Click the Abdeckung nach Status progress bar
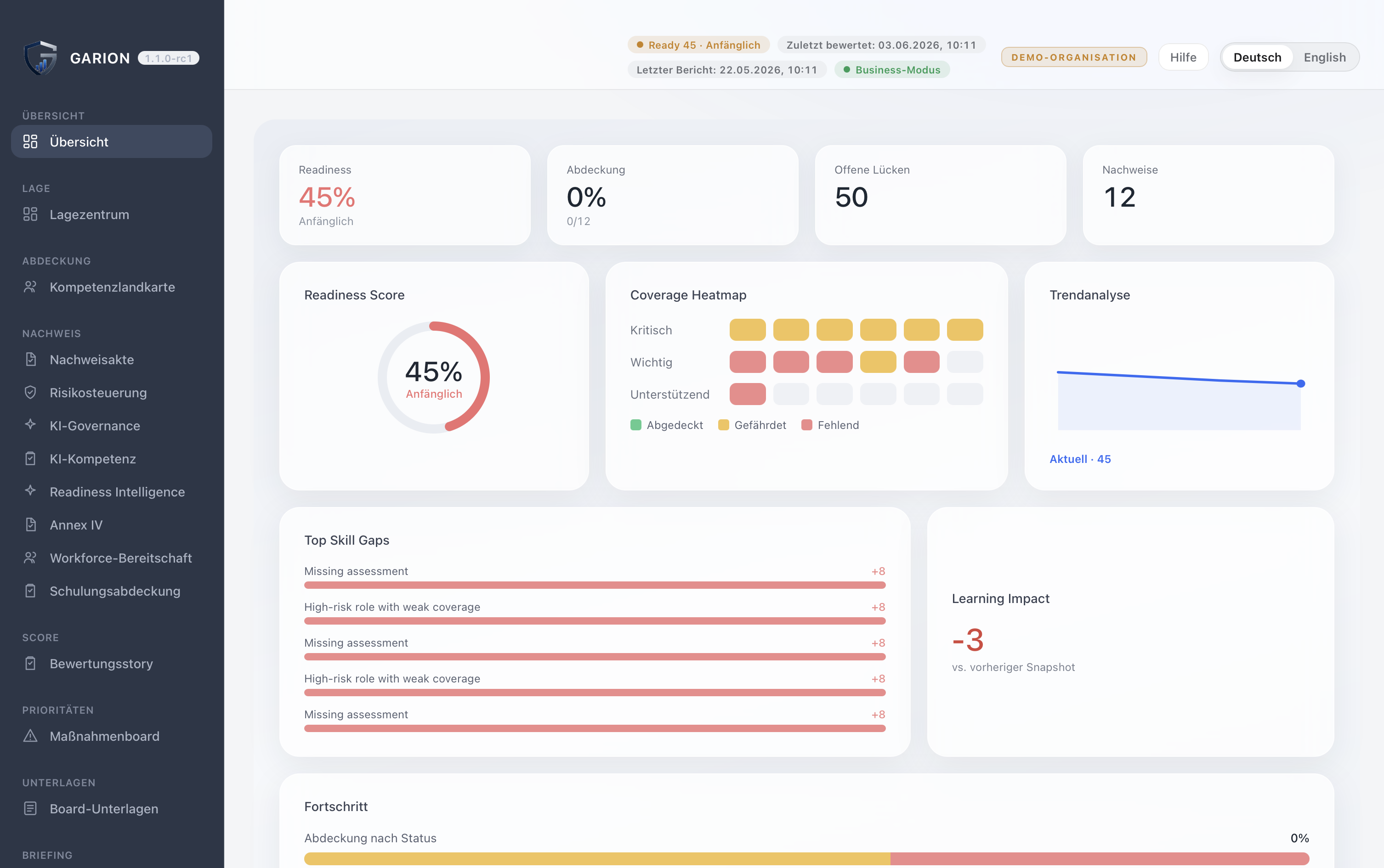Viewport: 1384px width, 868px height. point(806,859)
